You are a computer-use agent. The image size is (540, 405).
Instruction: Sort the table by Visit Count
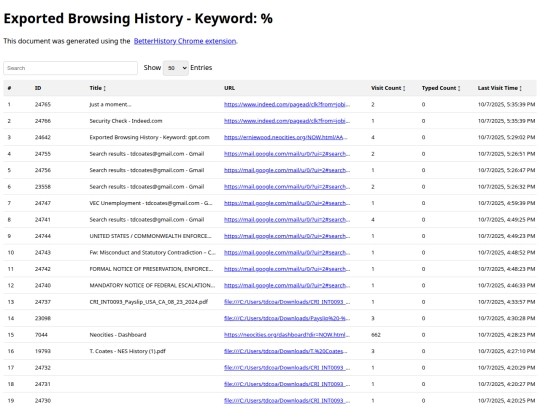point(388,88)
